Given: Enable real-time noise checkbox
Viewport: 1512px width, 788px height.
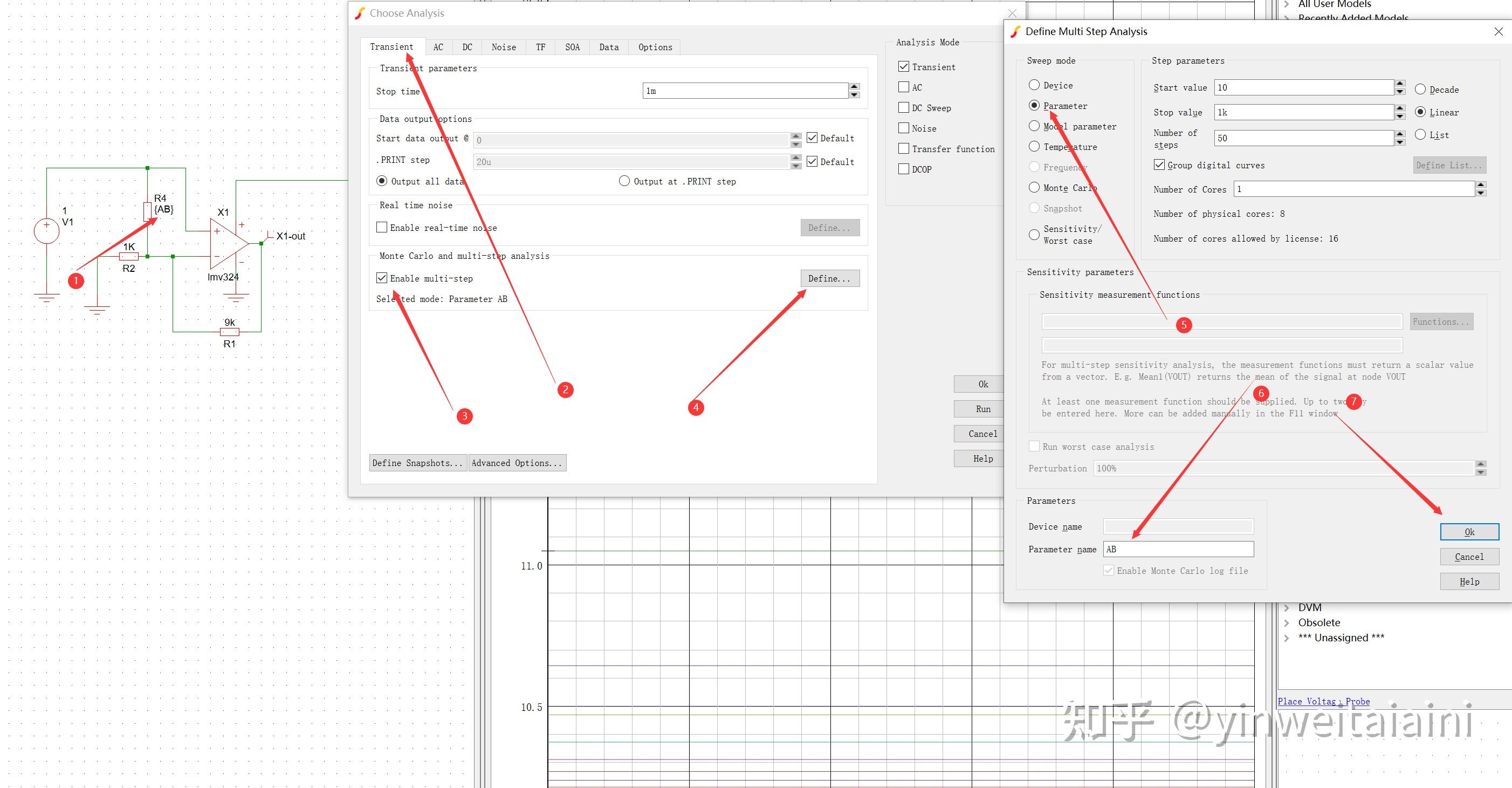Looking at the screenshot, I should 382,228.
